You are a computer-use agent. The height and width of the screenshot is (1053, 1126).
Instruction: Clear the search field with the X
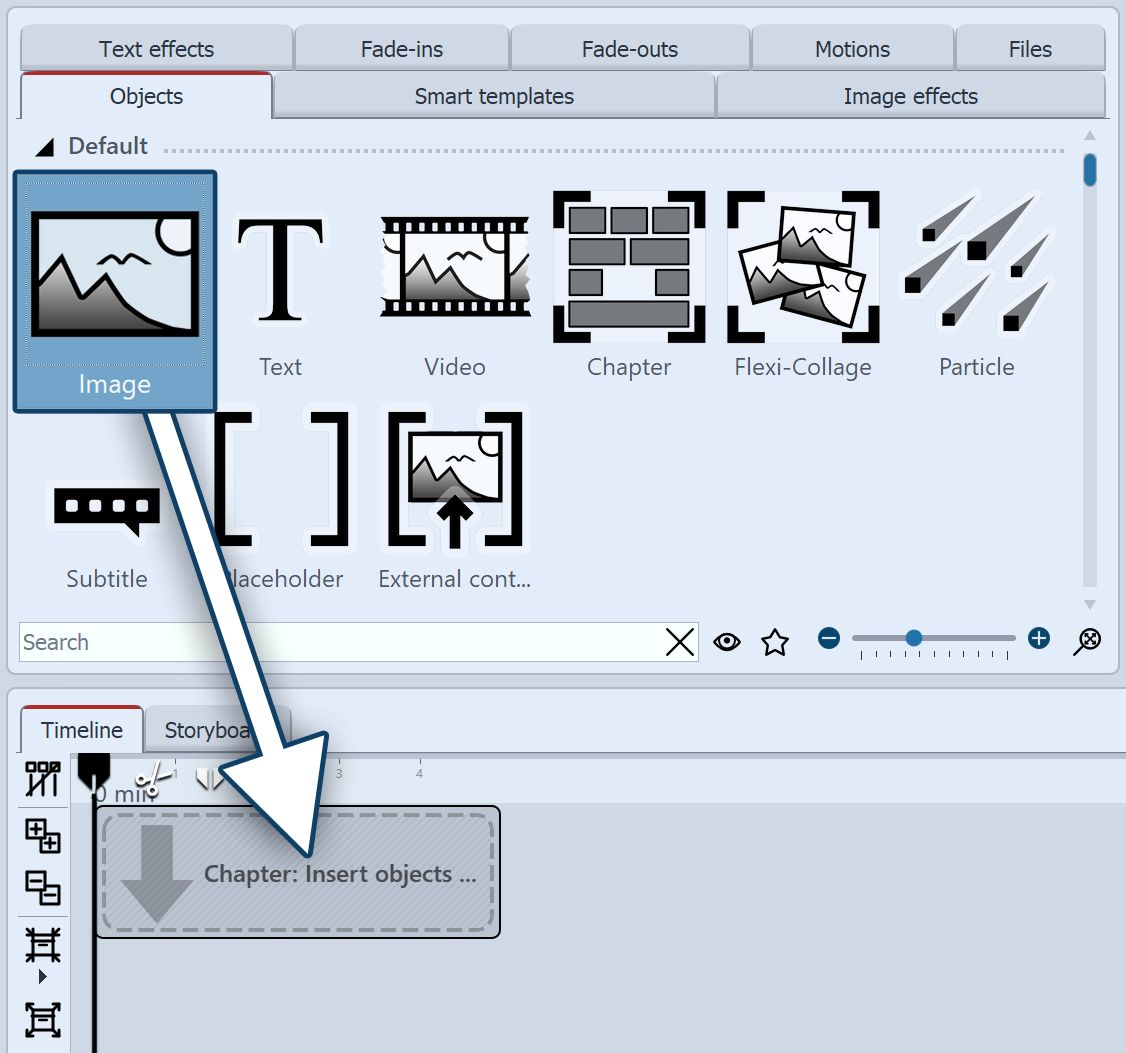(x=680, y=642)
